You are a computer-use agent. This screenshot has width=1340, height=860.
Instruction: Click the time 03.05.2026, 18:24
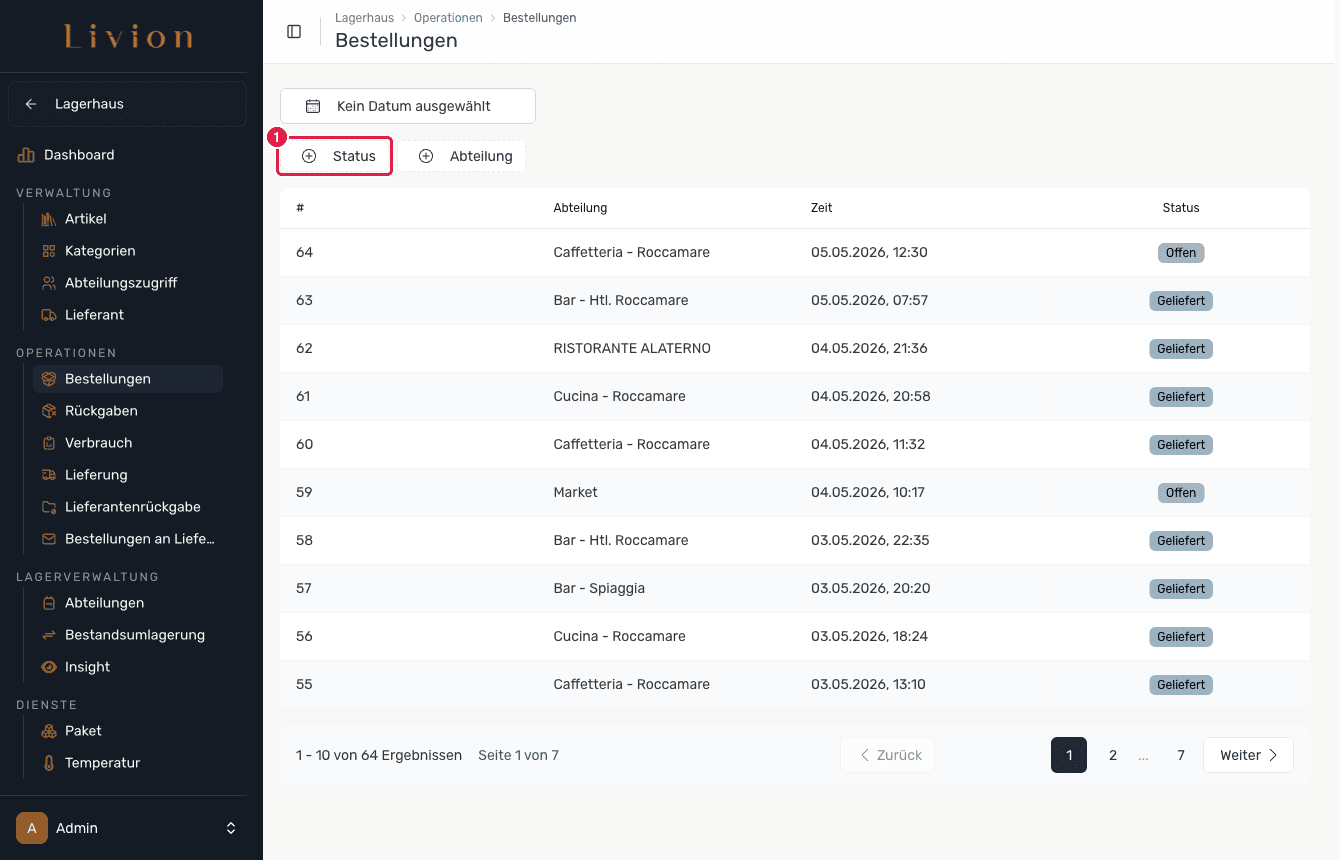[869, 637]
